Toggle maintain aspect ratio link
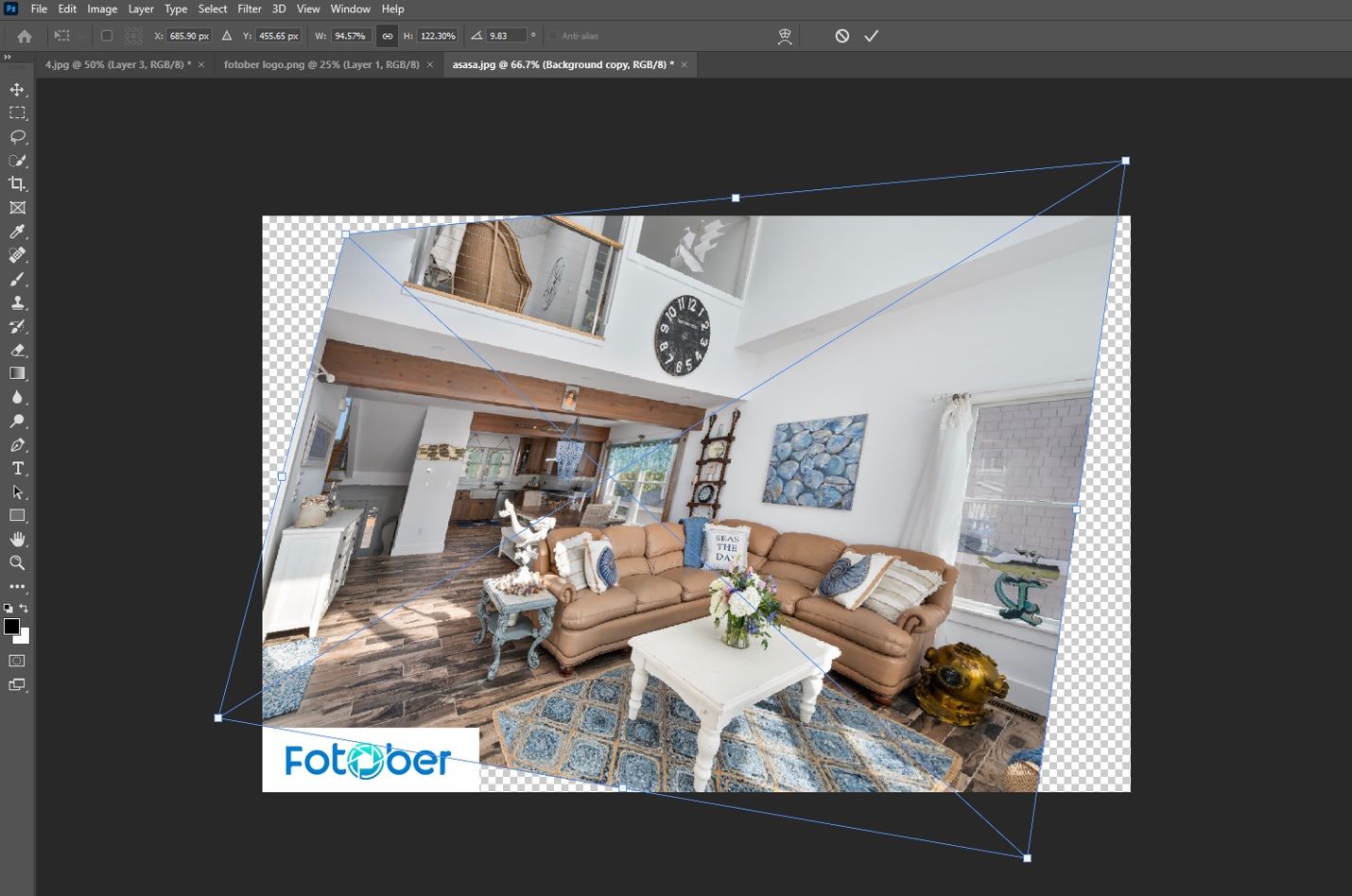The height and width of the screenshot is (896, 1352). 387,36
